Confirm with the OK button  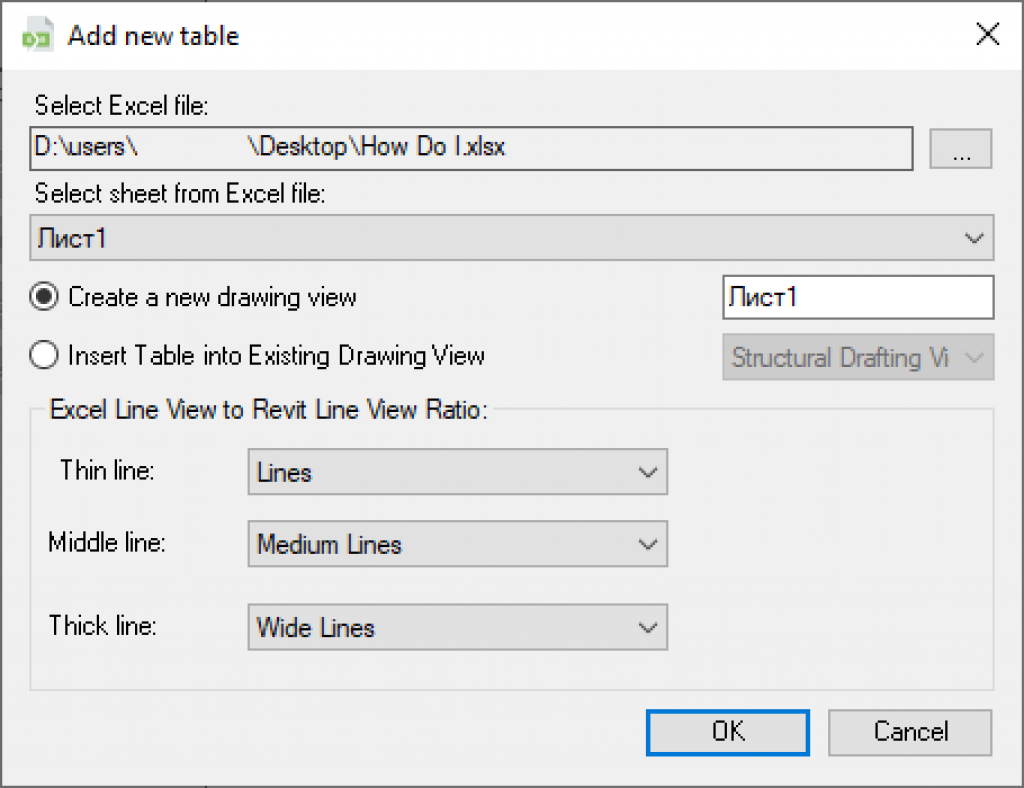pos(728,733)
